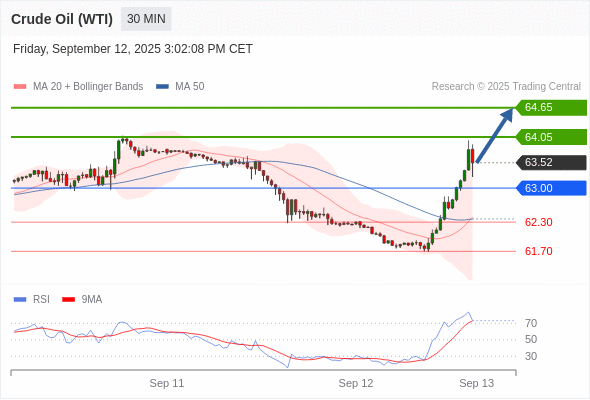Click the 63.52 current price tag
The height and width of the screenshot is (400, 590).
551,163
